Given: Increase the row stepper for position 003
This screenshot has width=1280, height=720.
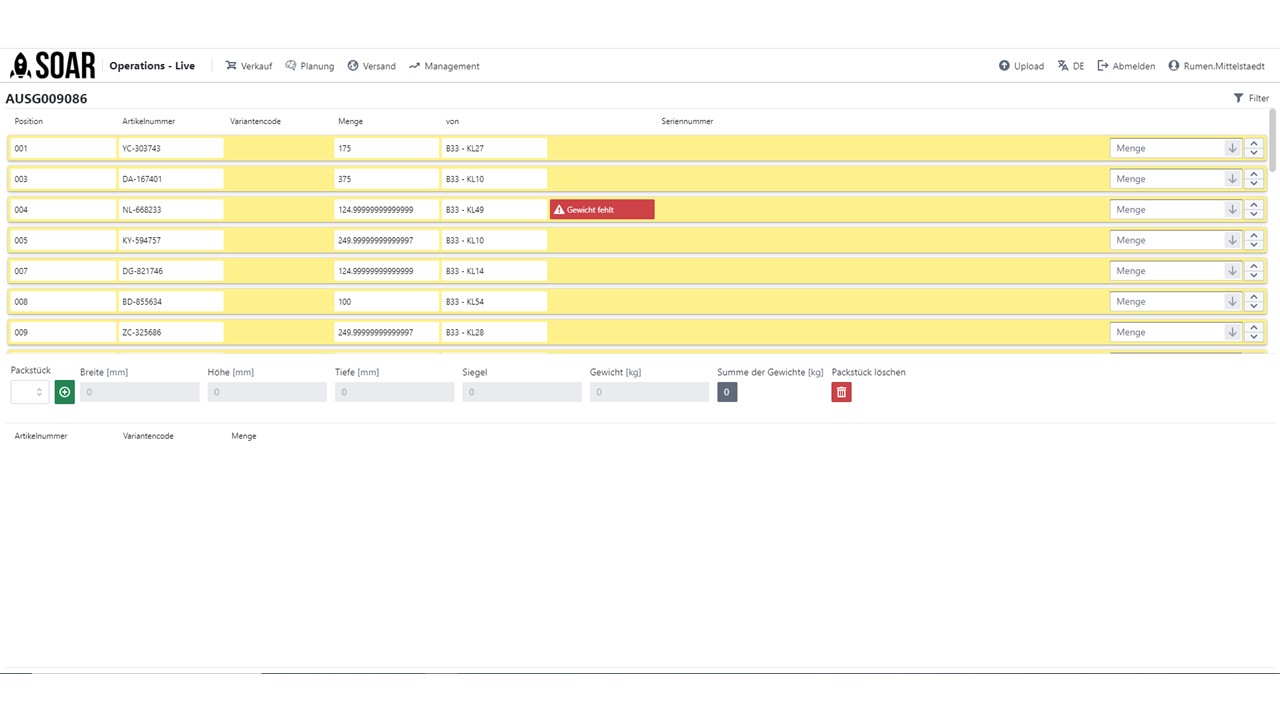Looking at the screenshot, I should pos(1254,174).
